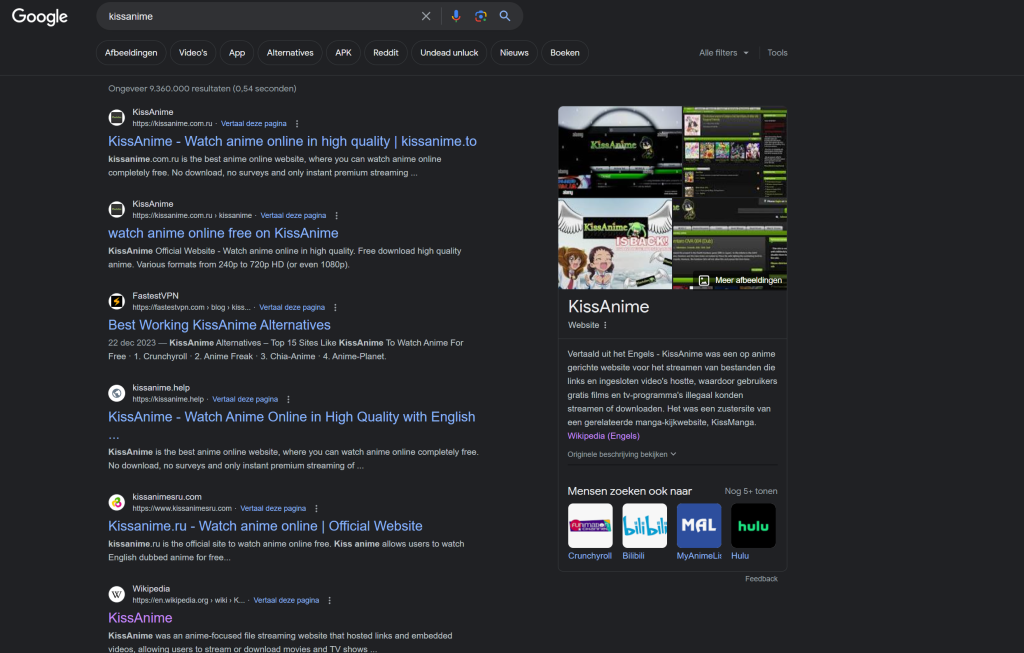Click the kissanimesru.com favicon

pyautogui.click(x=116, y=502)
